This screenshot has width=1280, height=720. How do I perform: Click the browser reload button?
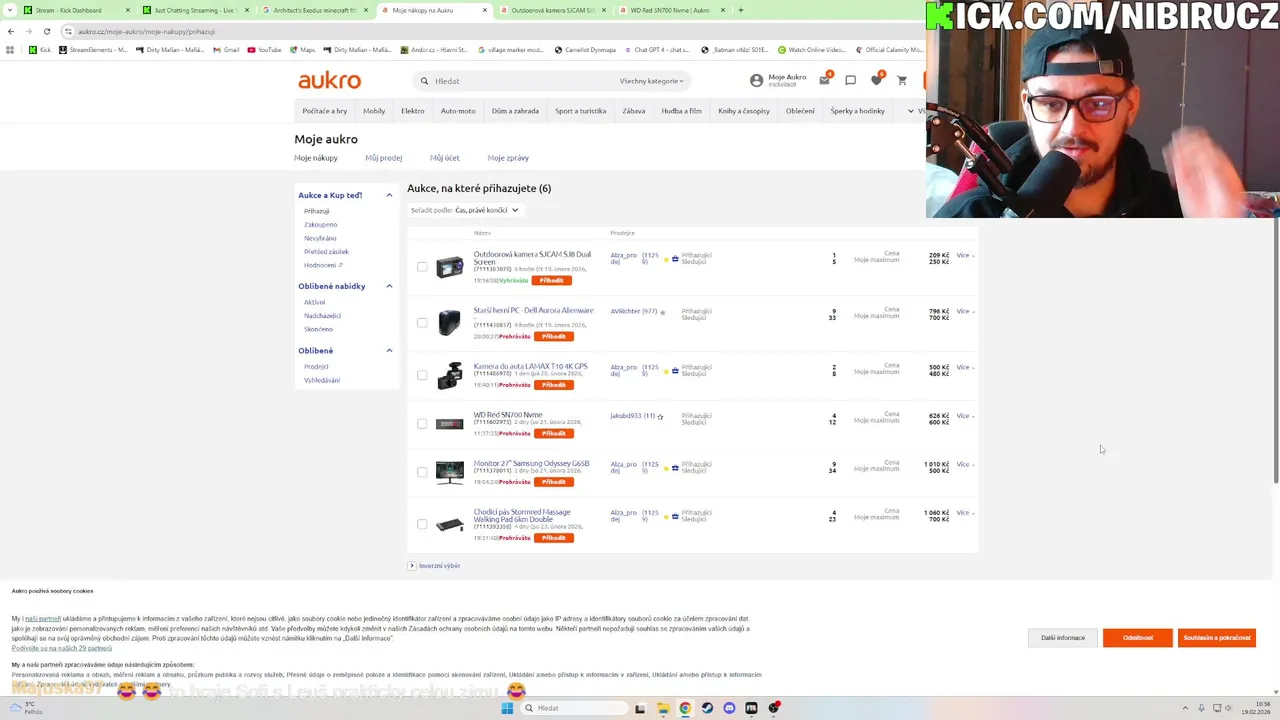[47, 31]
